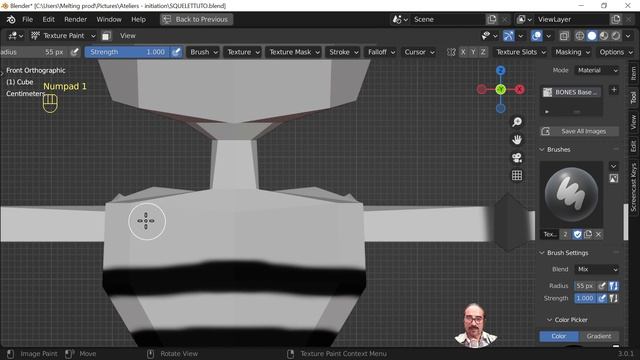
Task: Toggle the show gizmo icon
Action: coord(509,36)
